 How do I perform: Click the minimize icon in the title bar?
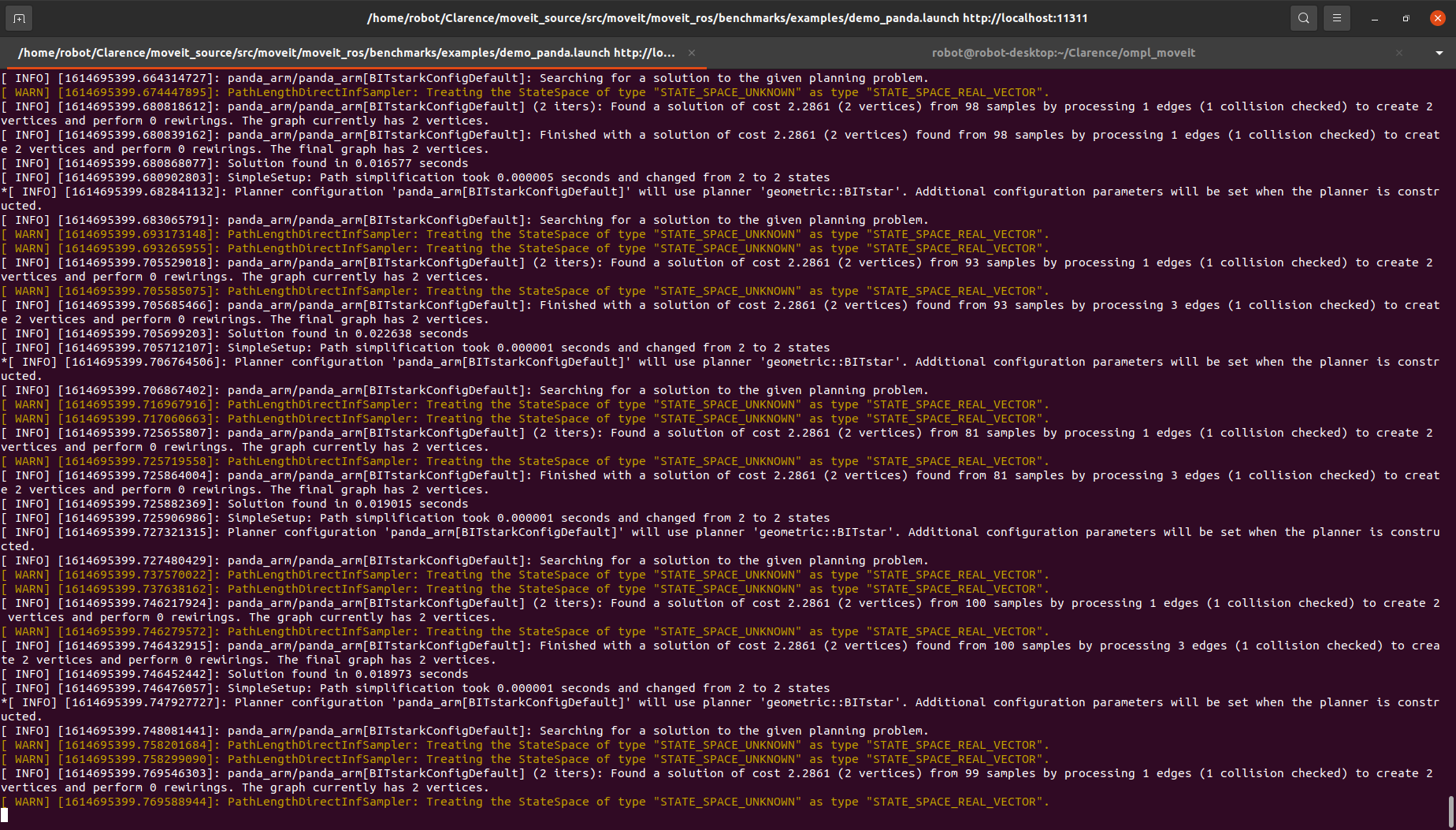coord(1374,17)
